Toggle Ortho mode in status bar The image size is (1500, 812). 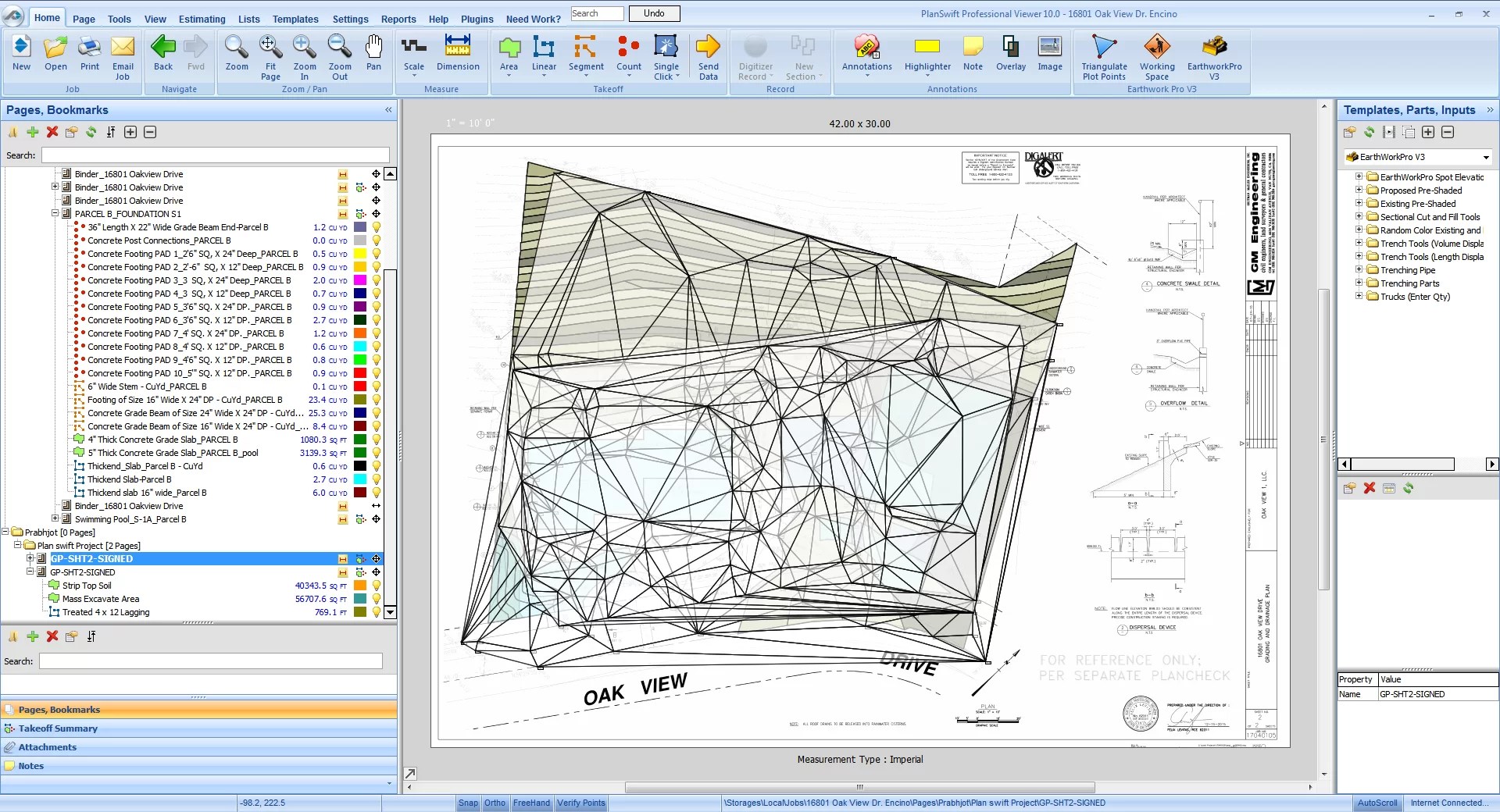[495, 803]
